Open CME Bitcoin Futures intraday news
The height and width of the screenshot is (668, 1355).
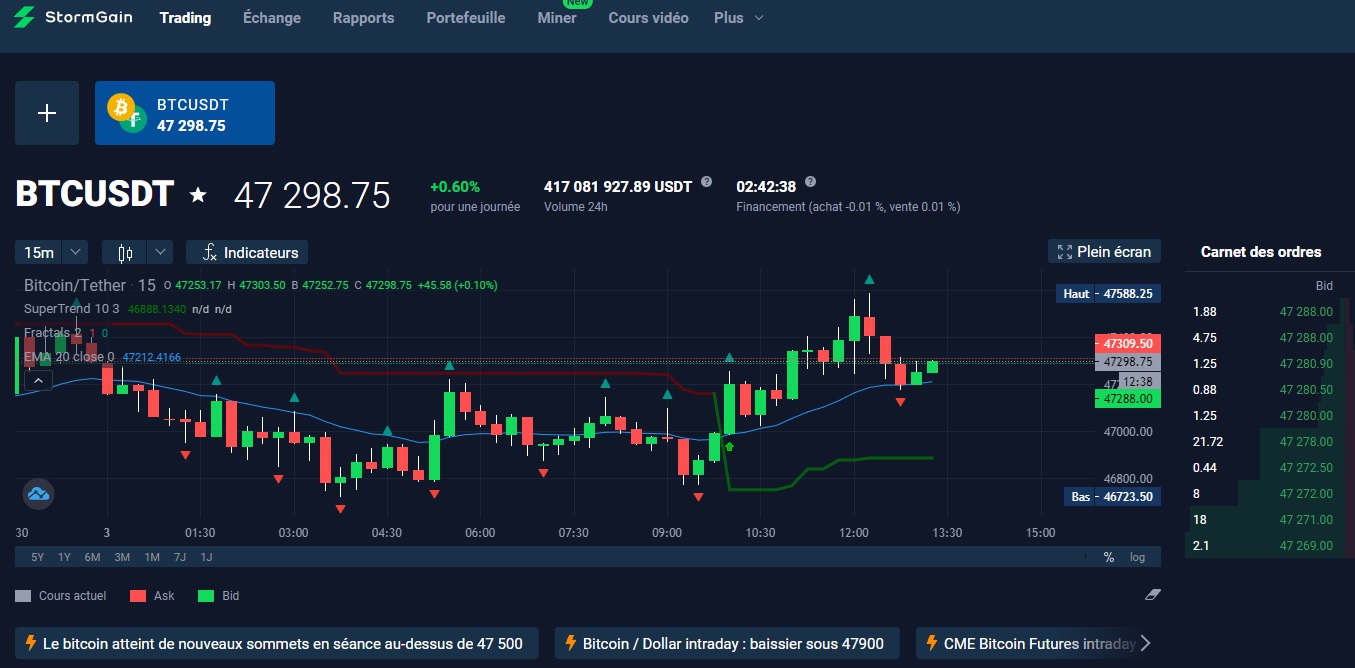1027,643
